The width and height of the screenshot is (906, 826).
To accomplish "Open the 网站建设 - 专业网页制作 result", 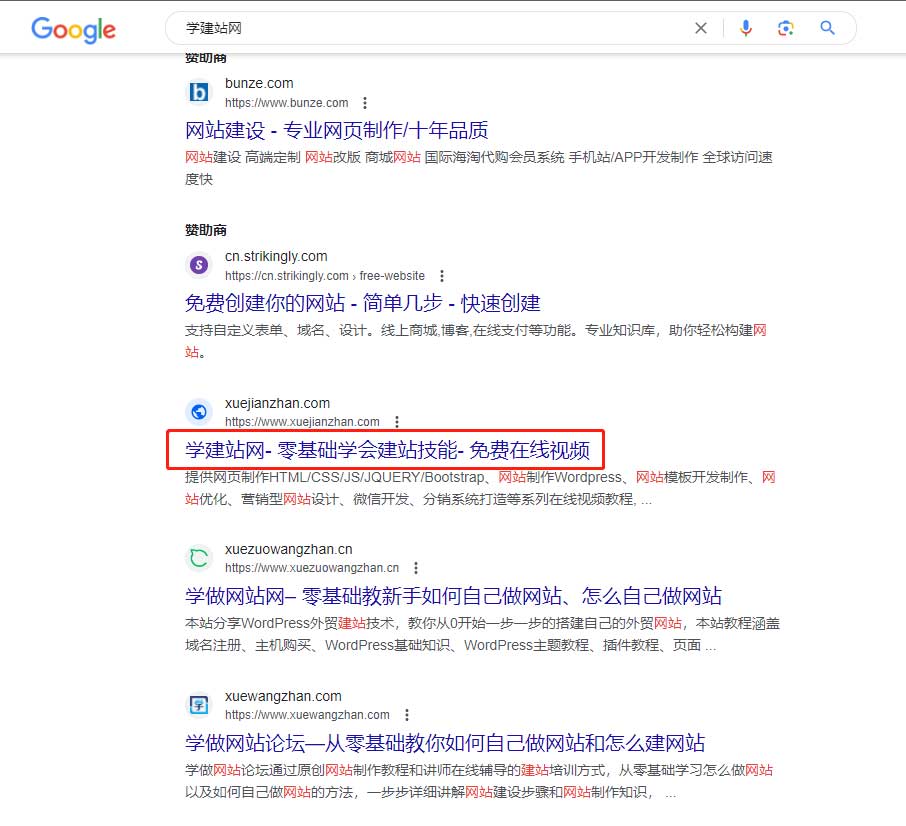I will click(336, 131).
